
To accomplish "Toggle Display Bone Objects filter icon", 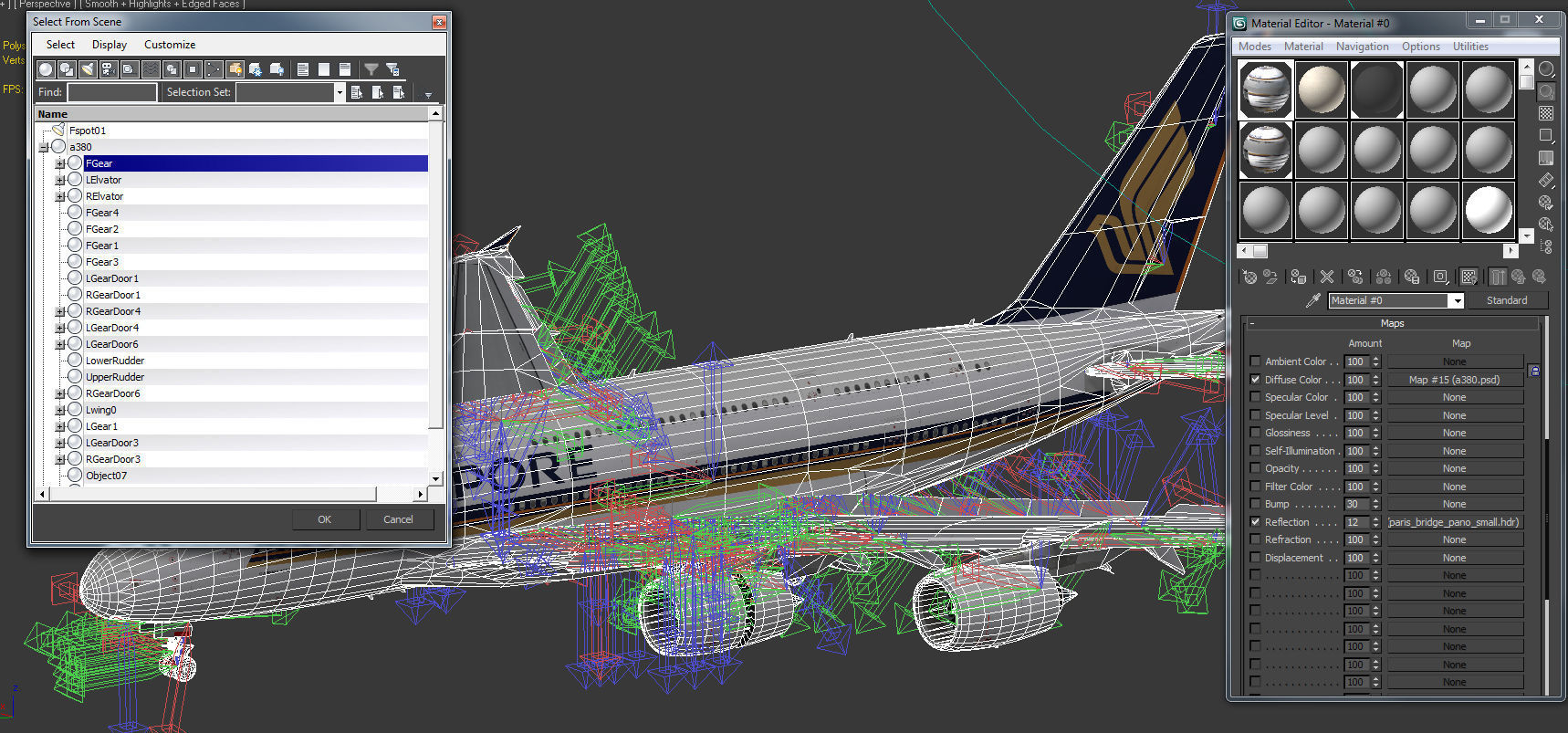I will (x=214, y=69).
